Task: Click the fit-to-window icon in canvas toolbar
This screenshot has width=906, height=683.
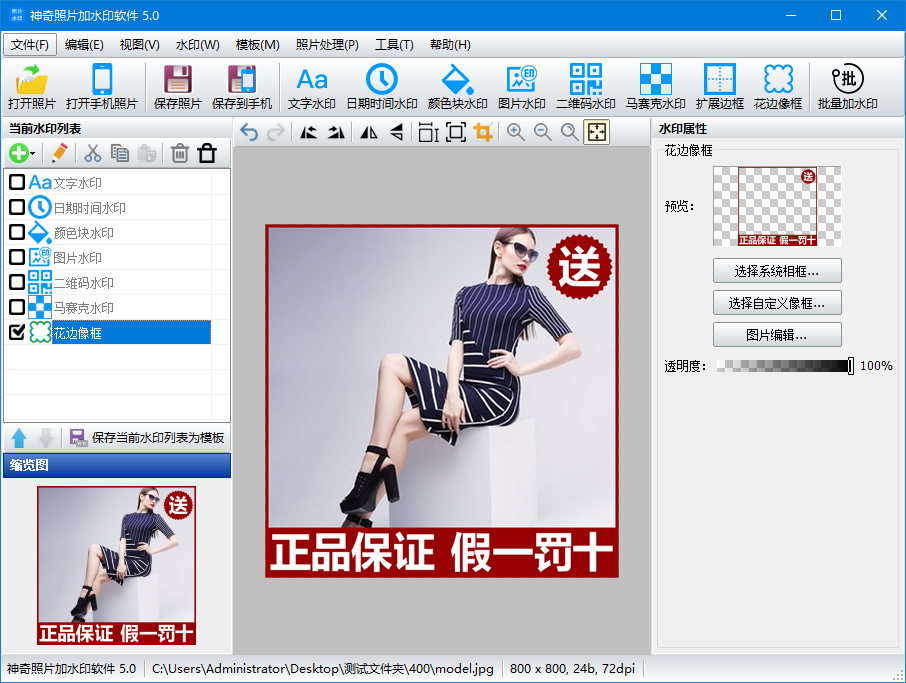Action: pyautogui.click(x=596, y=132)
